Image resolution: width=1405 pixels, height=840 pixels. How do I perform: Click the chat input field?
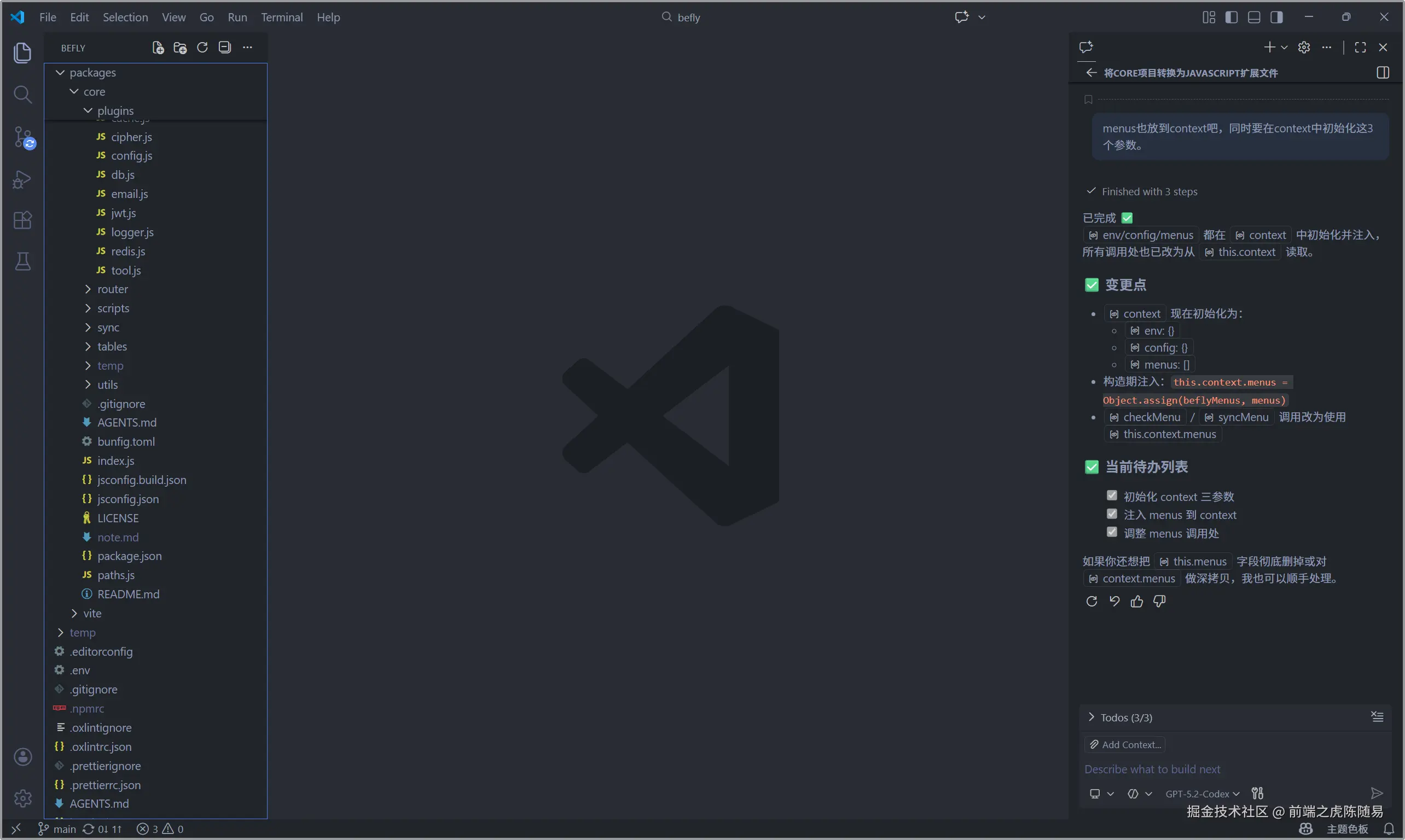[1217, 769]
